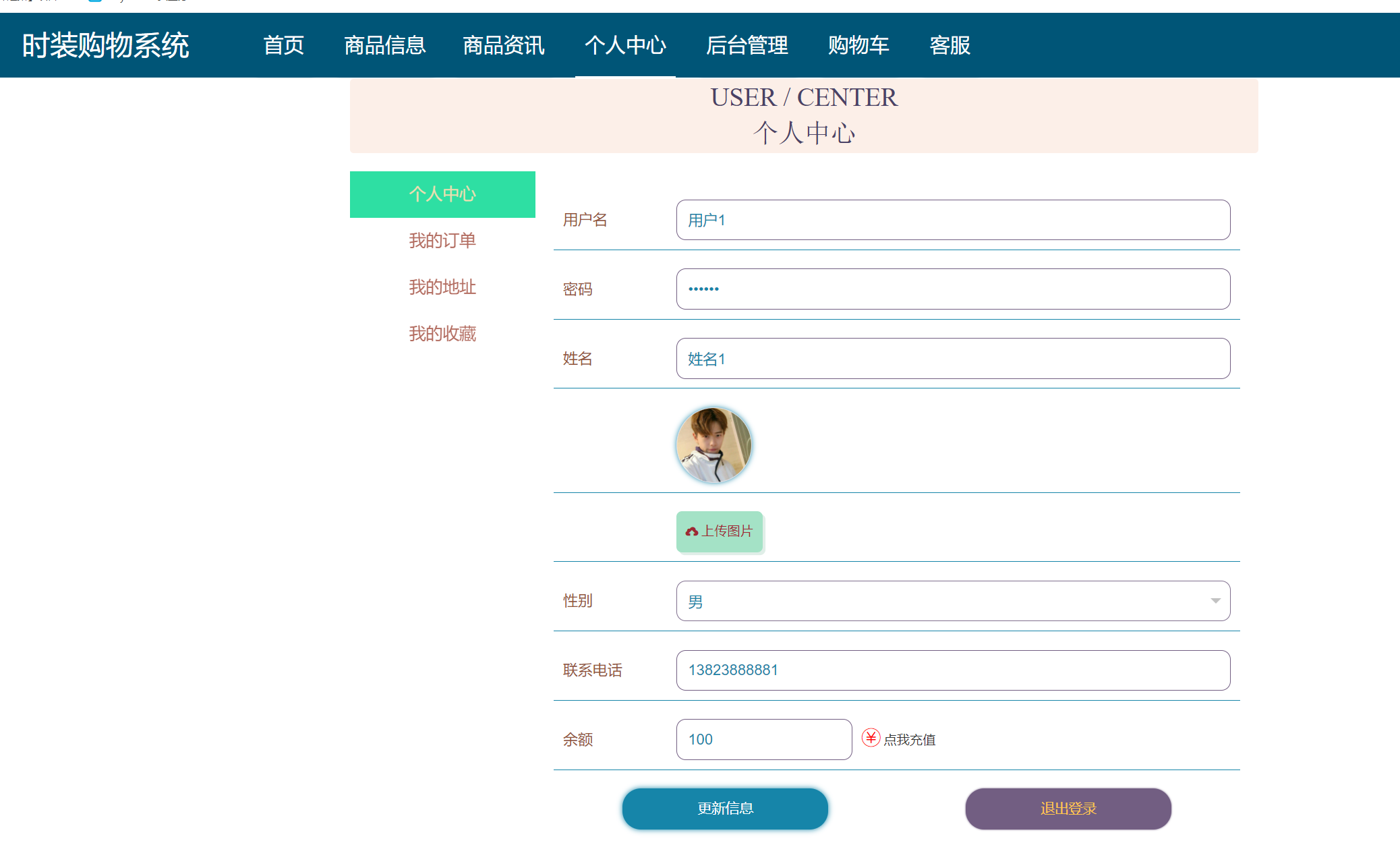1400x841 pixels.
Task: Open the 客服 customer service page
Action: pyautogui.click(x=949, y=45)
